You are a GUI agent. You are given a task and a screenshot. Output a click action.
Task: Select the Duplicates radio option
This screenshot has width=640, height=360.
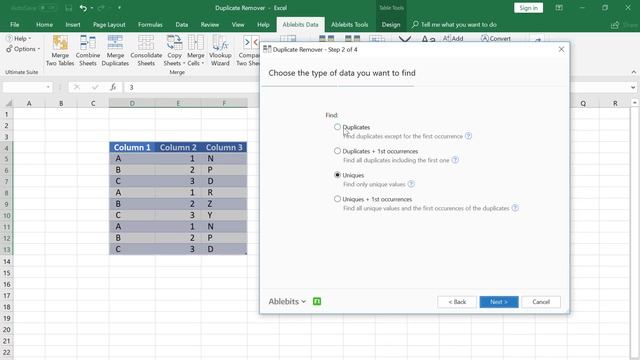(x=337, y=127)
